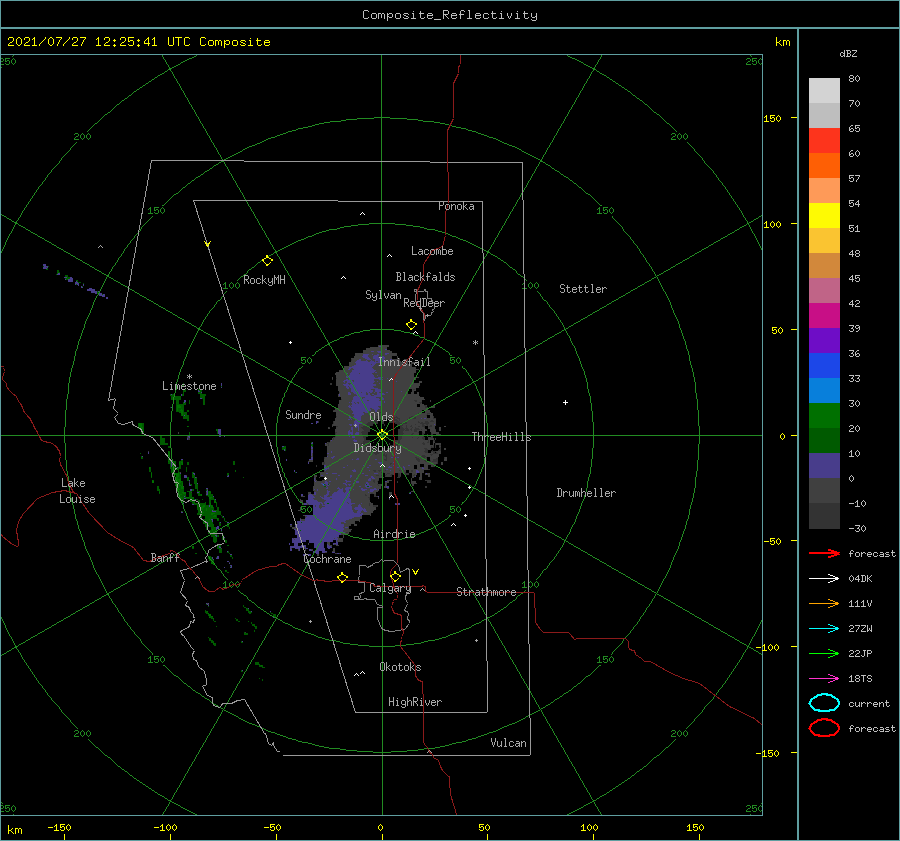
Task: Click the RedDeer city label
Action: click(424, 303)
